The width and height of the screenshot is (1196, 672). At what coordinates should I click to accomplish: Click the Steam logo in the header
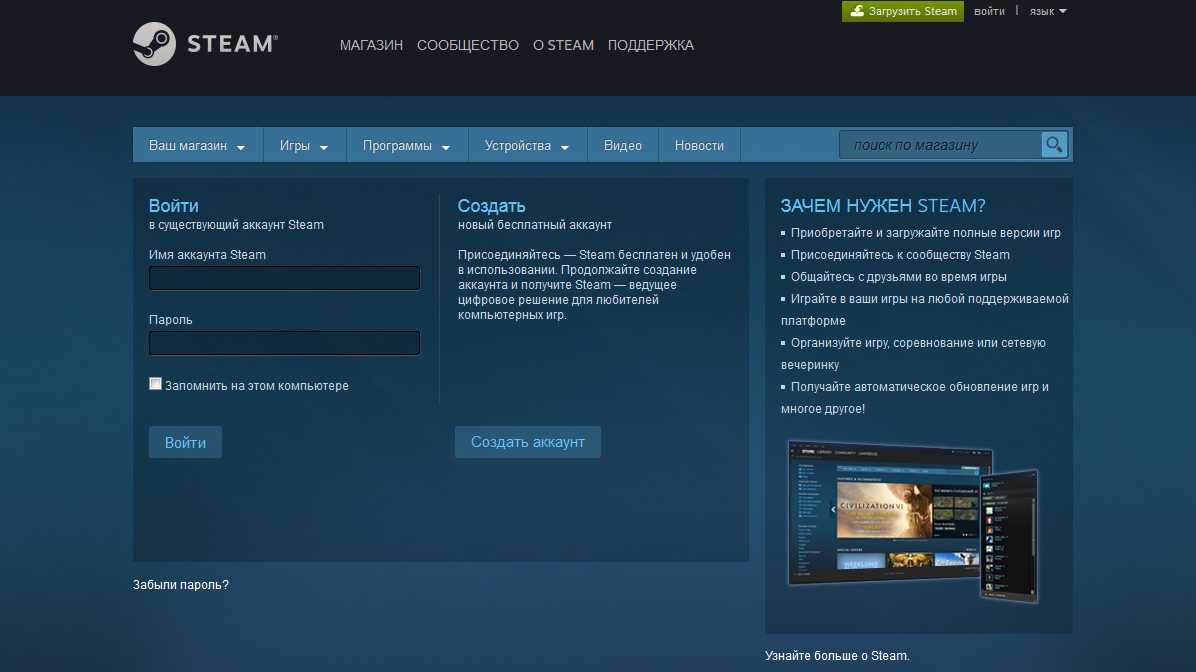tap(205, 43)
